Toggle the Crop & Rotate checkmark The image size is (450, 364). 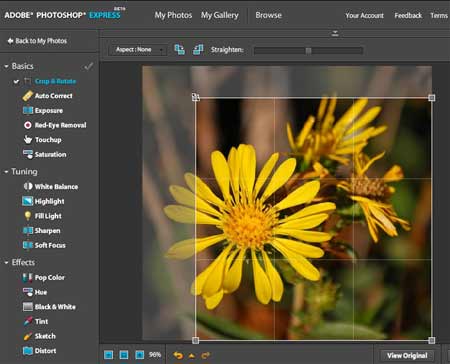tap(16, 81)
